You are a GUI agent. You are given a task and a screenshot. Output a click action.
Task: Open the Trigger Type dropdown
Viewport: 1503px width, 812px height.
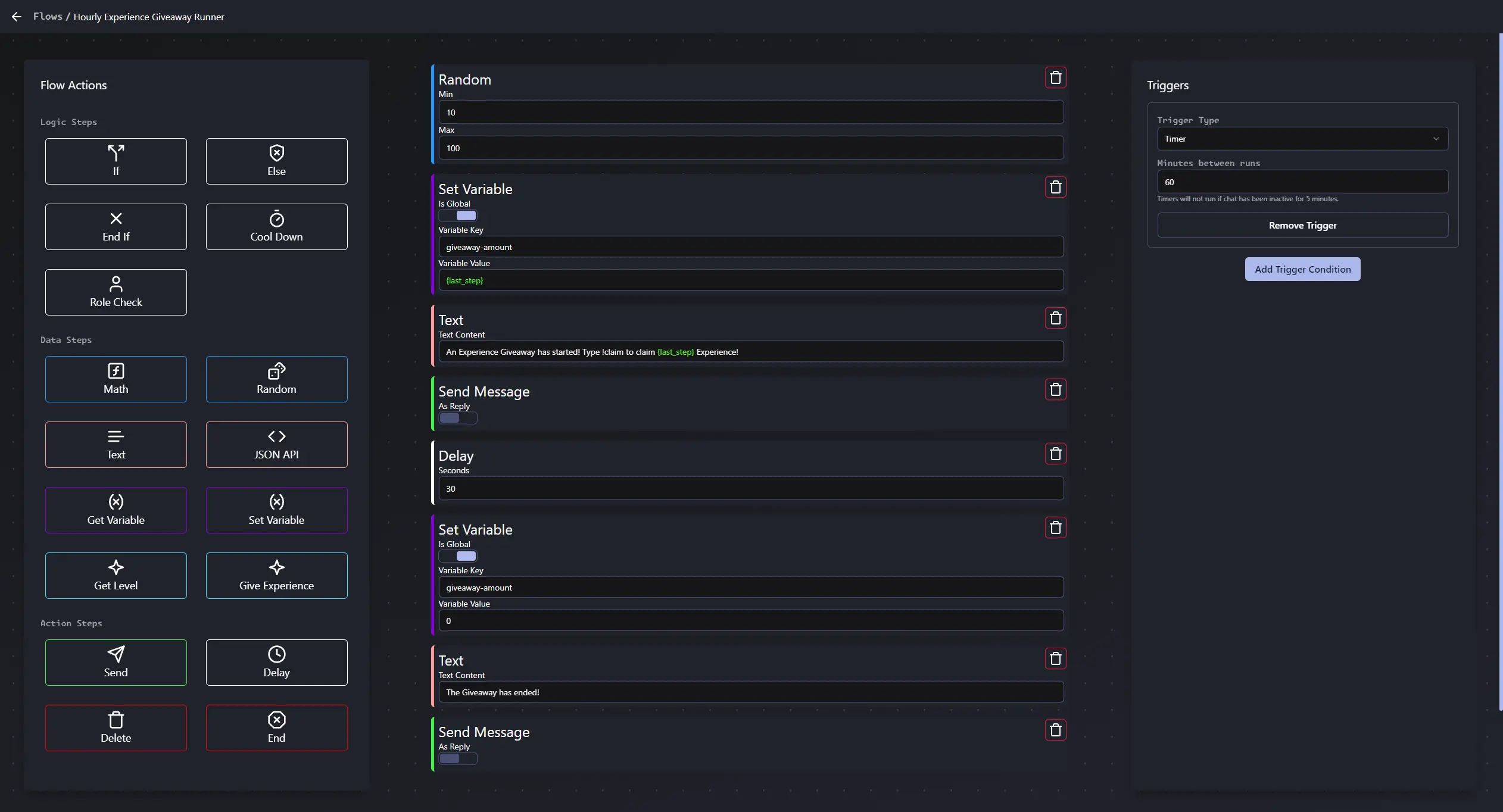coord(1302,139)
